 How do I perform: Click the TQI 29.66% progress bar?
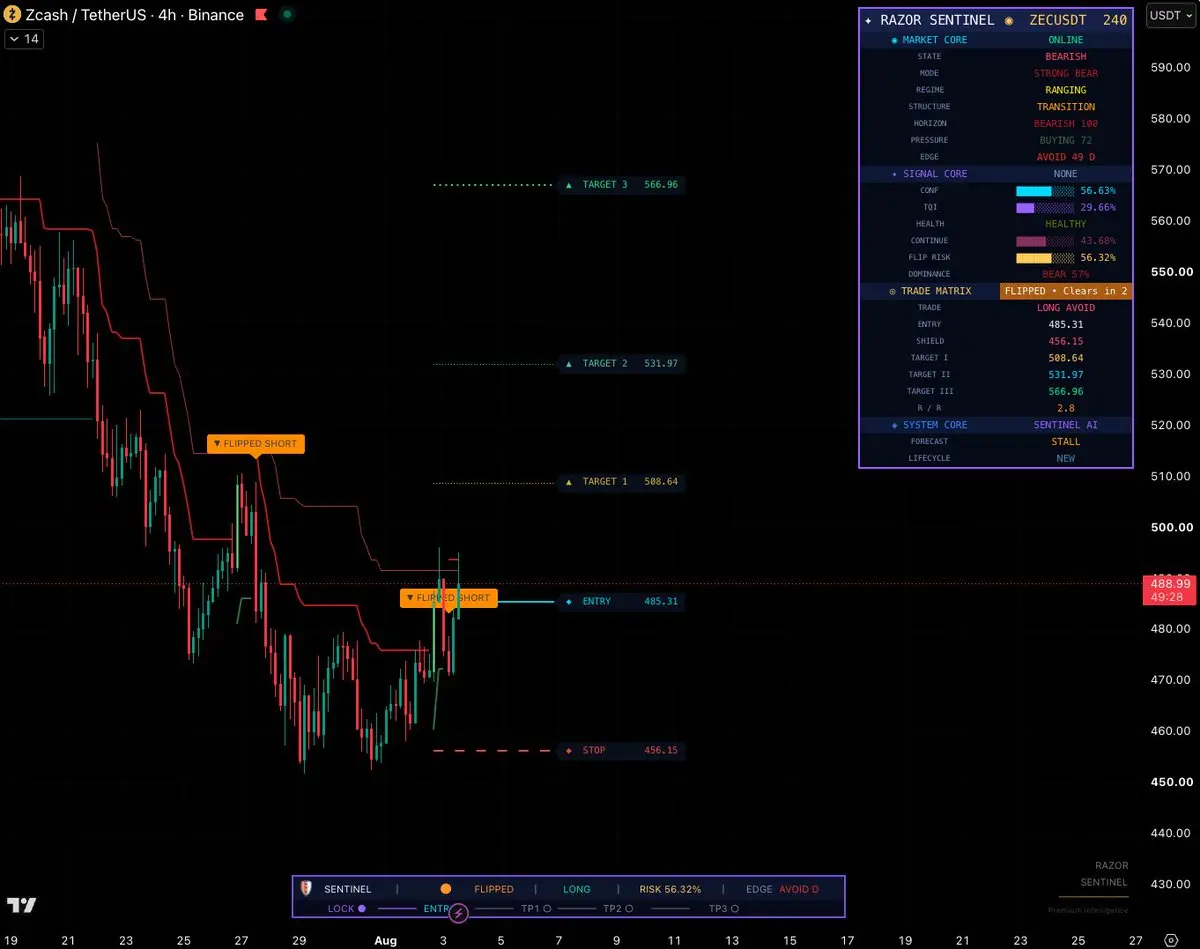(x=1045, y=207)
